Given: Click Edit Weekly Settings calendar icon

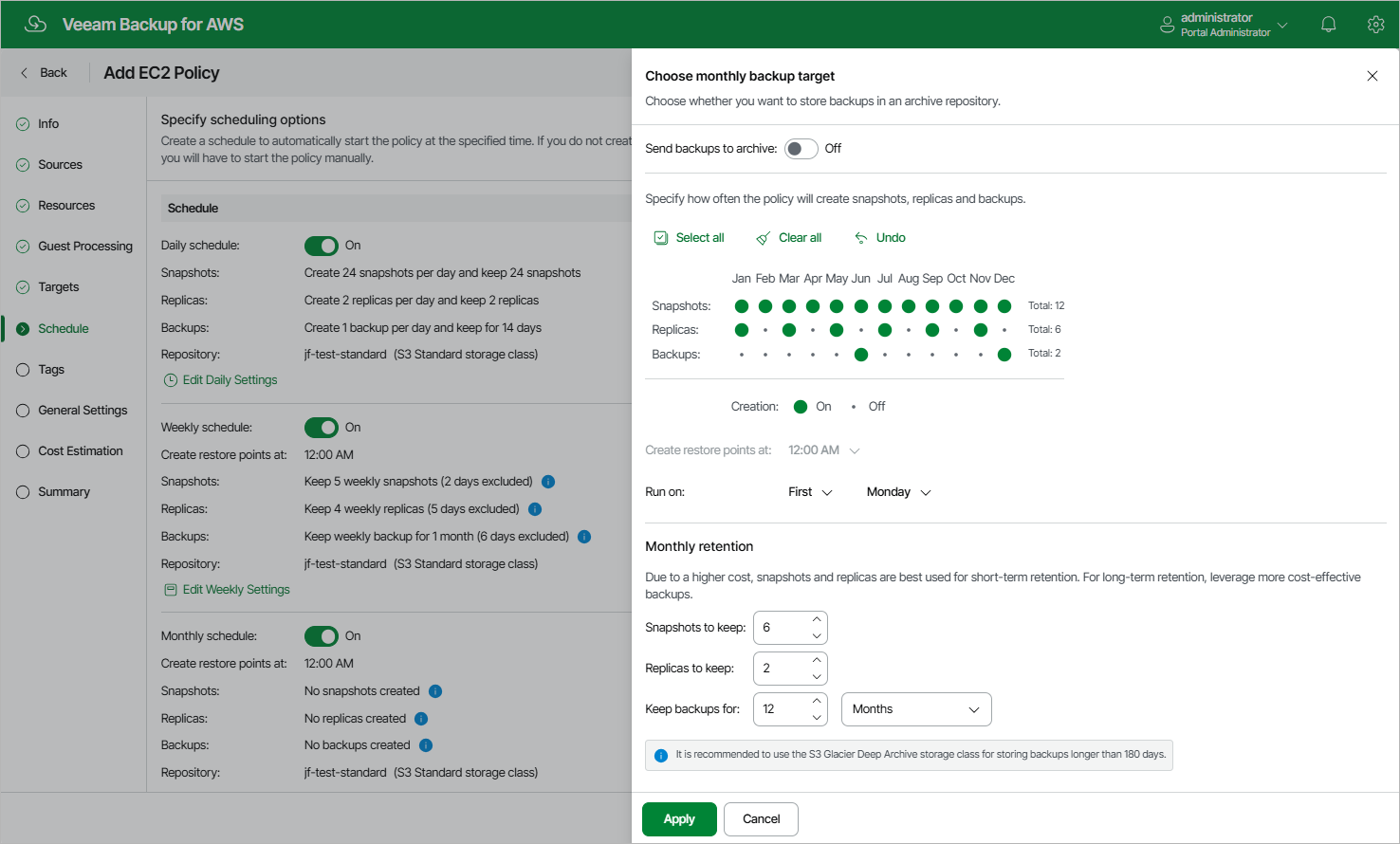Looking at the screenshot, I should [x=171, y=590].
